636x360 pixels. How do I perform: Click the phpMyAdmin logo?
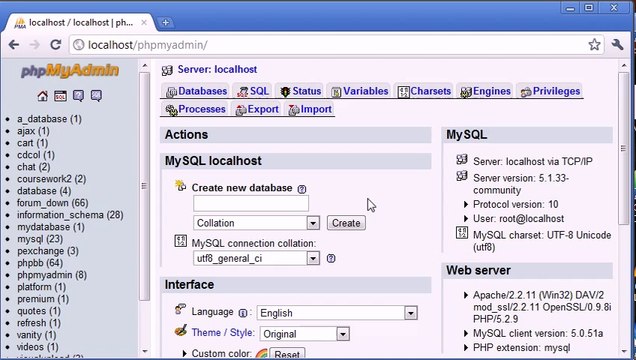pyautogui.click(x=70, y=71)
